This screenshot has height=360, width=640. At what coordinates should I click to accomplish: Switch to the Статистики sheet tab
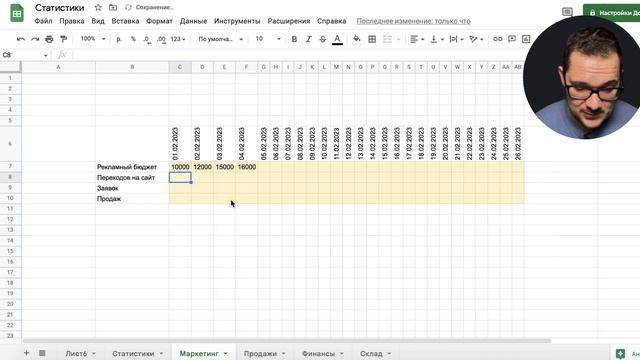point(133,353)
